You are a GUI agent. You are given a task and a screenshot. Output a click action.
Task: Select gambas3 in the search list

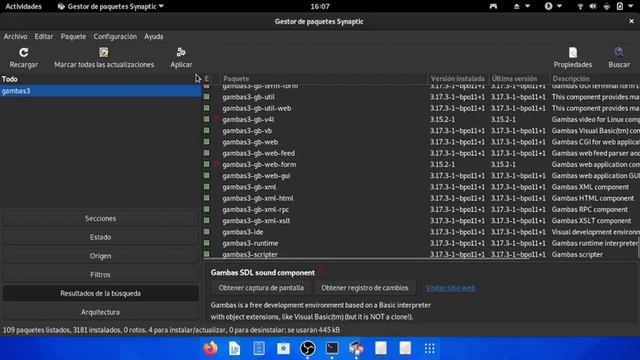pos(100,91)
